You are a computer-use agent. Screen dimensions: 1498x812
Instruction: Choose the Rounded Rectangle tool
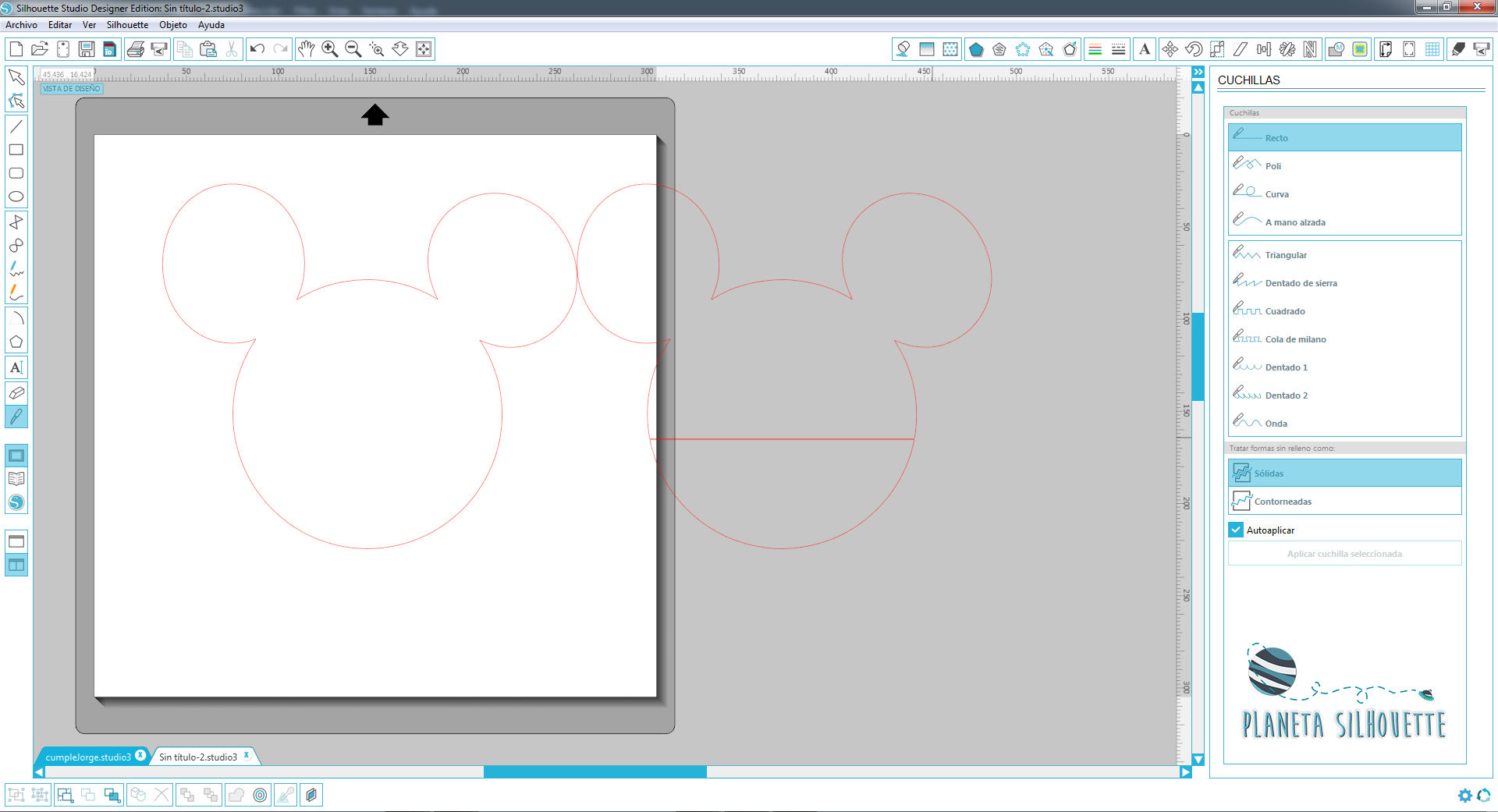(16, 173)
